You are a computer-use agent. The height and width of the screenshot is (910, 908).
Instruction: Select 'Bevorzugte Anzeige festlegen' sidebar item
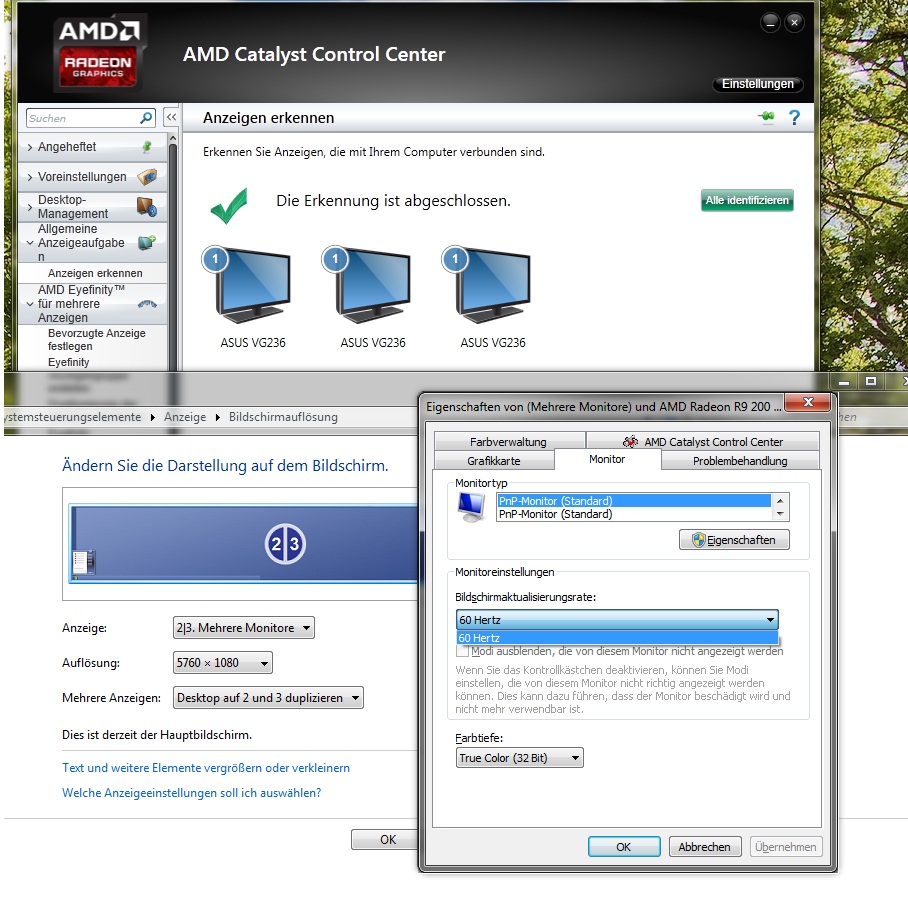(96, 340)
